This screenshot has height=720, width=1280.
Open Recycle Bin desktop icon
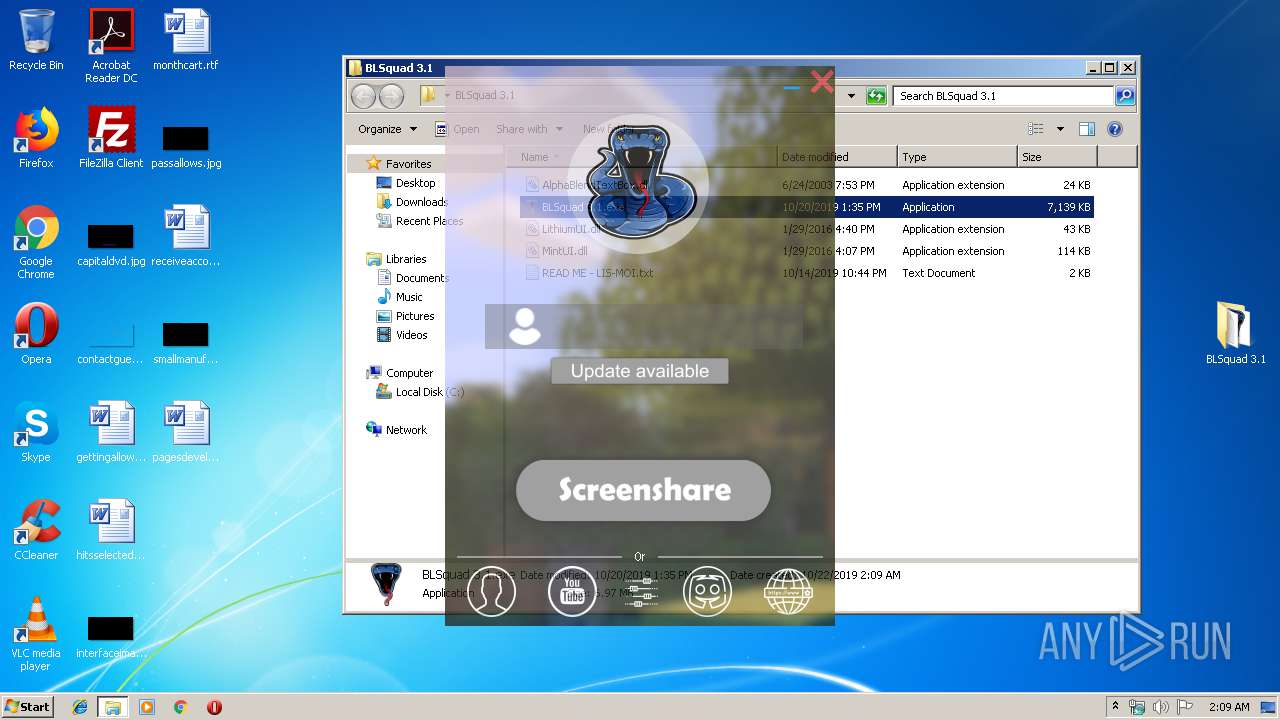[36, 40]
